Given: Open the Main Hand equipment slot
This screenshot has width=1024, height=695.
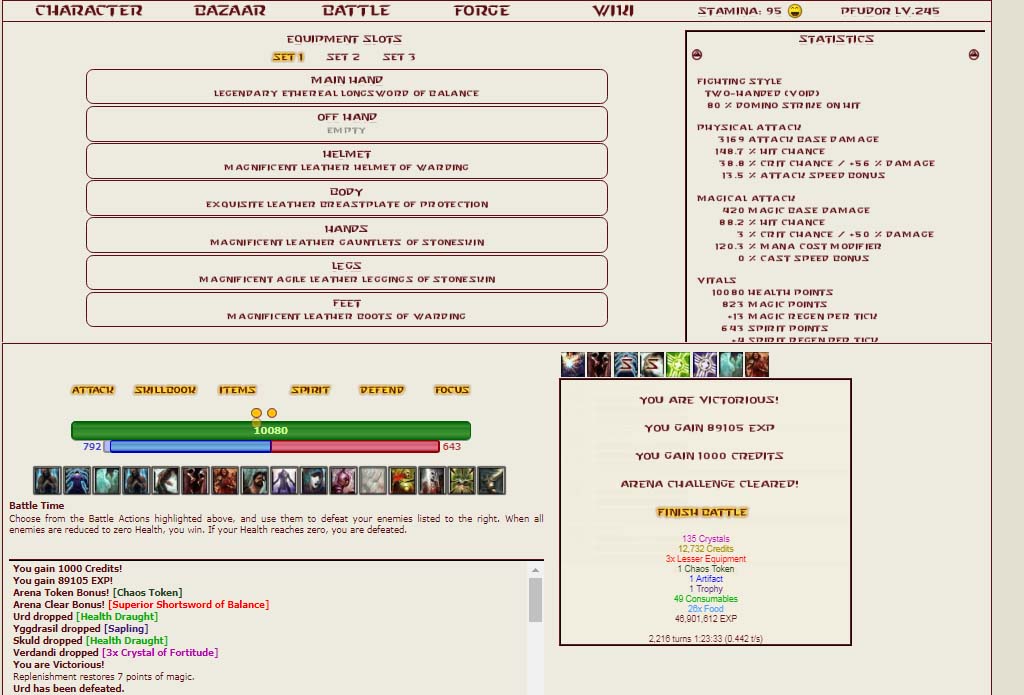Looking at the screenshot, I should pyautogui.click(x=346, y=86).
